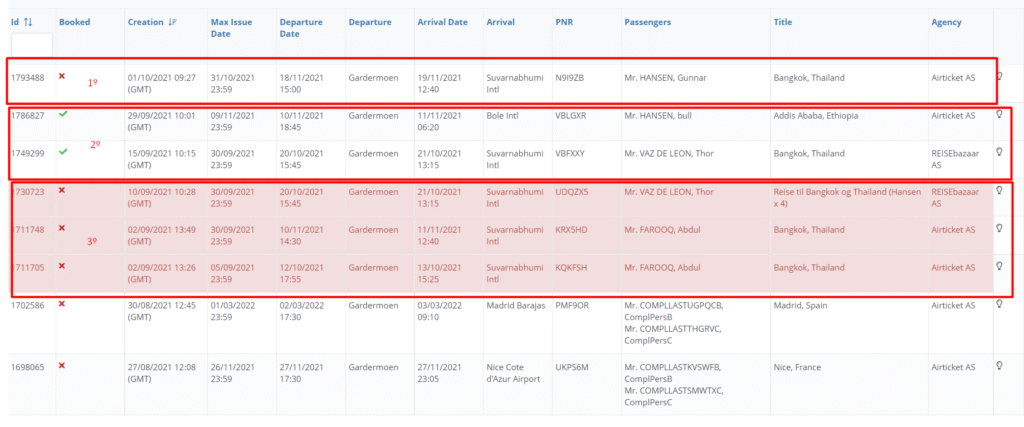The height and width of the screenshot is (427, 1024).
Task: Sort by the Max Issue Date header
Action: point(232,28)
